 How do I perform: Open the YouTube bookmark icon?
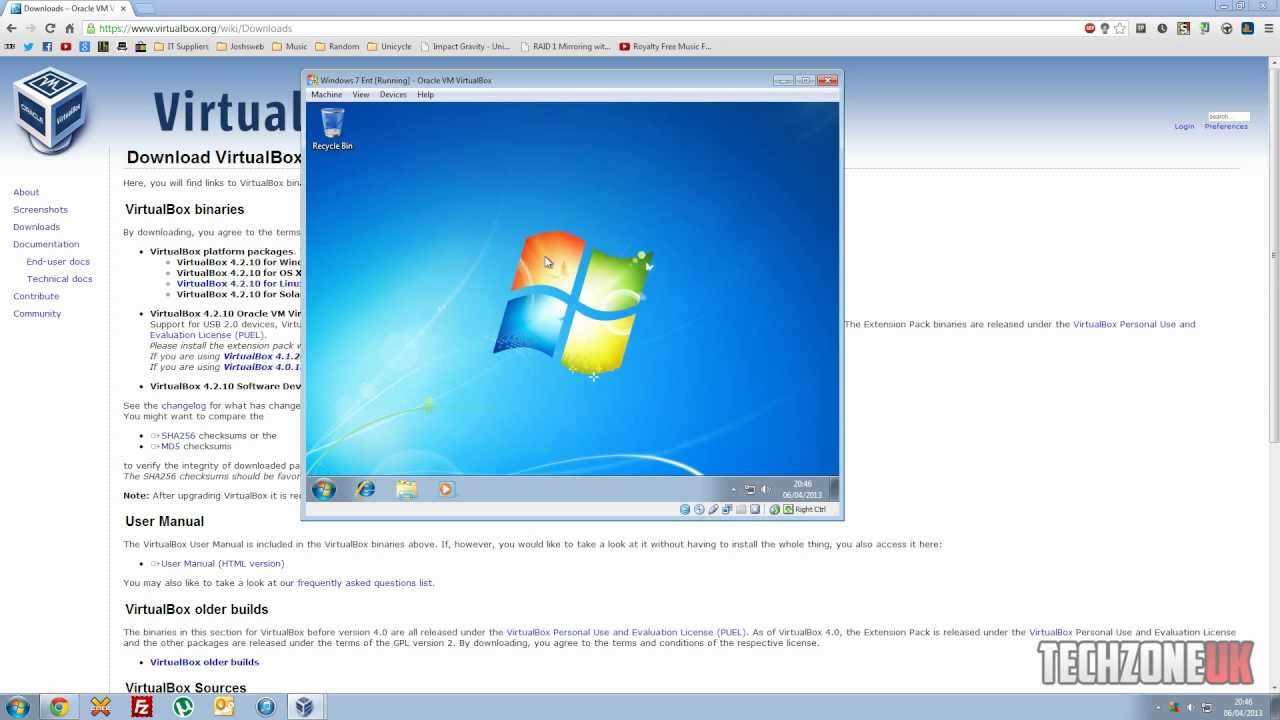click(66, 46)
